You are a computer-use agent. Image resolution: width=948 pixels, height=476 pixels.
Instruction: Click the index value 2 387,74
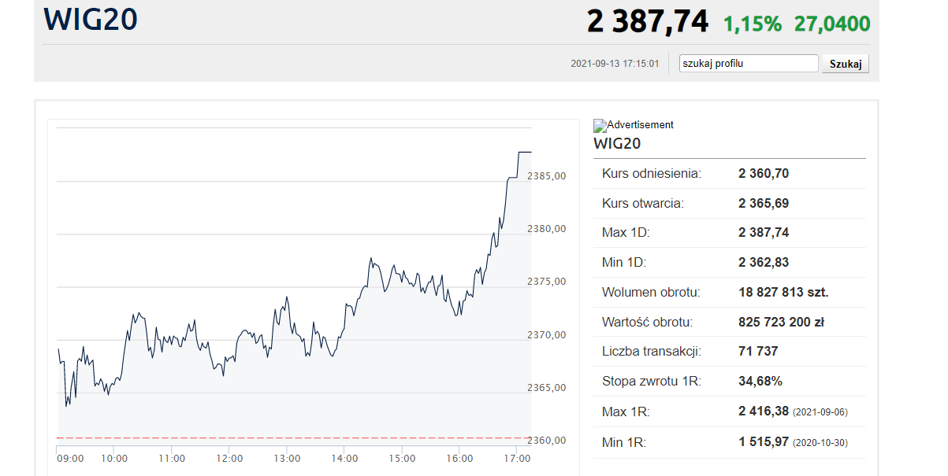click(648, 22)
